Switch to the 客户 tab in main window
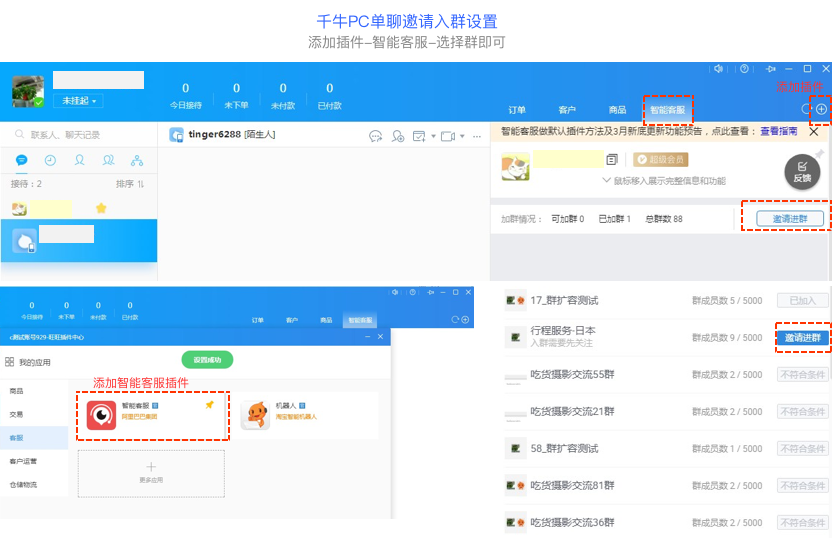This screenshot has width=832, height=538. click(567, 110)
